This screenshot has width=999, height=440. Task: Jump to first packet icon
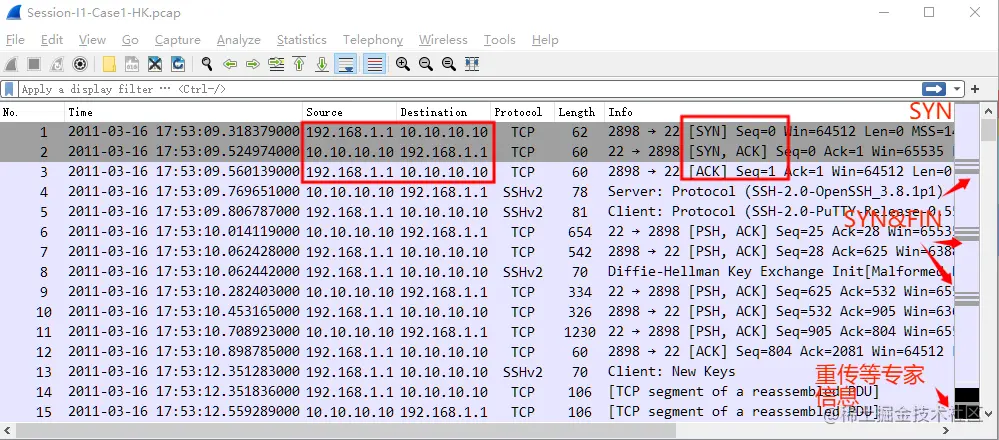point(299,64)
